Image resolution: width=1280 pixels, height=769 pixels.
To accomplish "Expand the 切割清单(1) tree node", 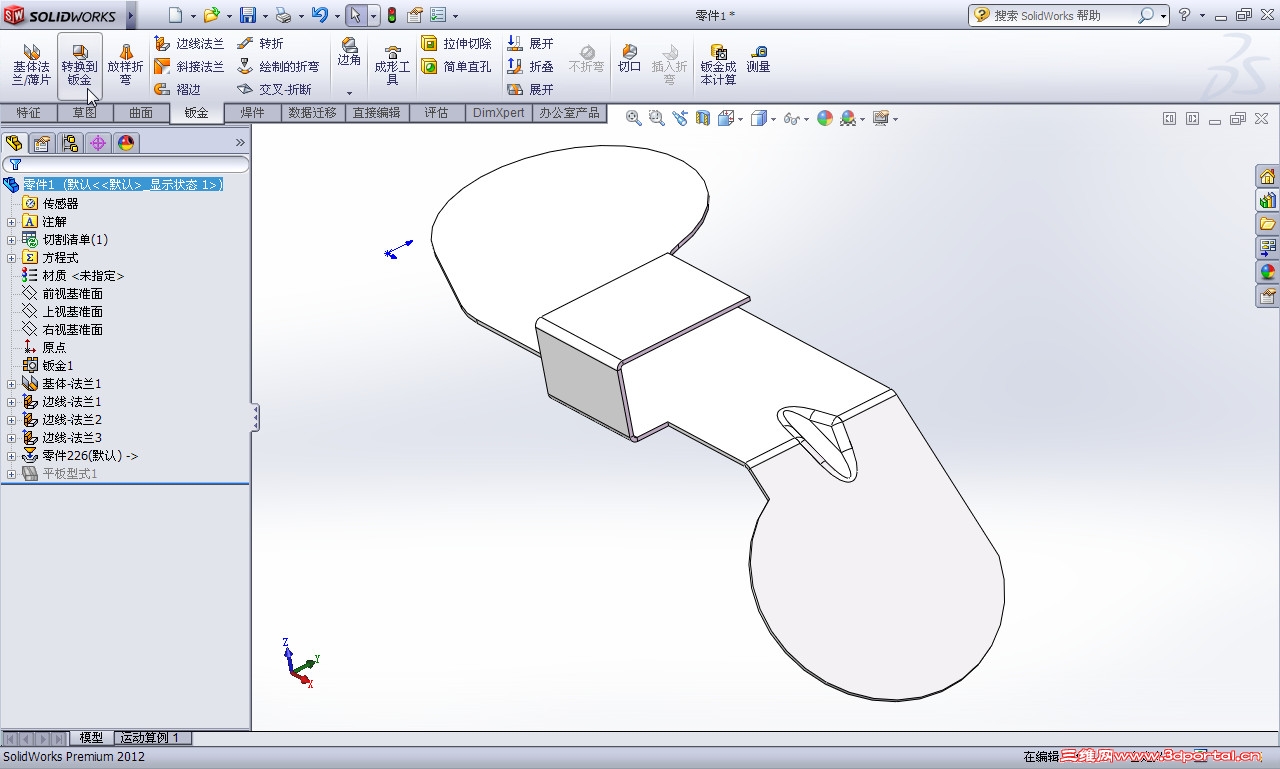I will (11, 240).
